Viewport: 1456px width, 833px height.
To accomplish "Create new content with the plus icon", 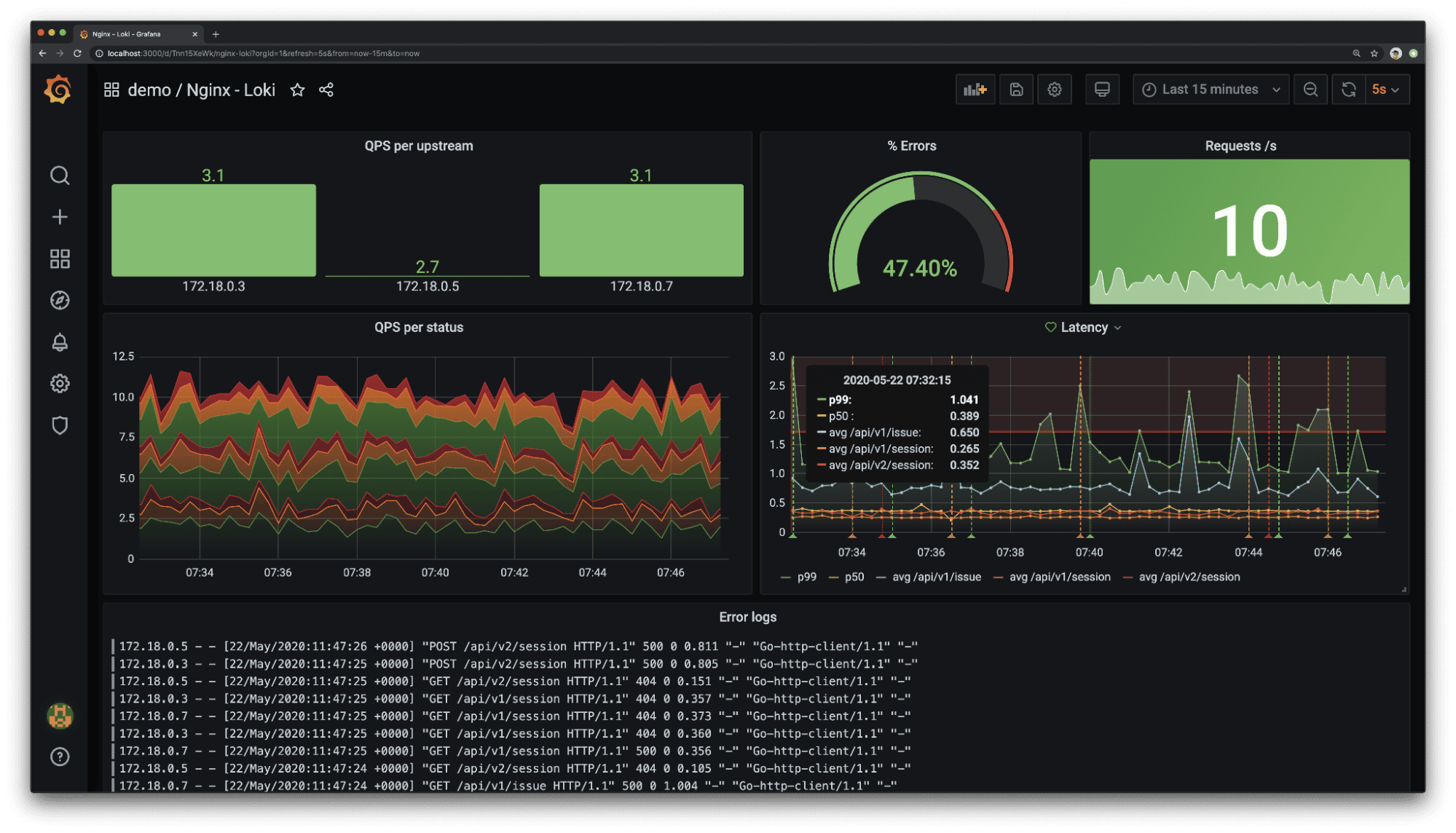I will click(x=60, y=216).
